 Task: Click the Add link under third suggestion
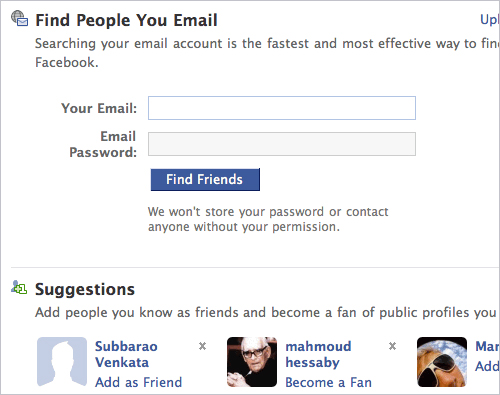[x=487, y=366]
